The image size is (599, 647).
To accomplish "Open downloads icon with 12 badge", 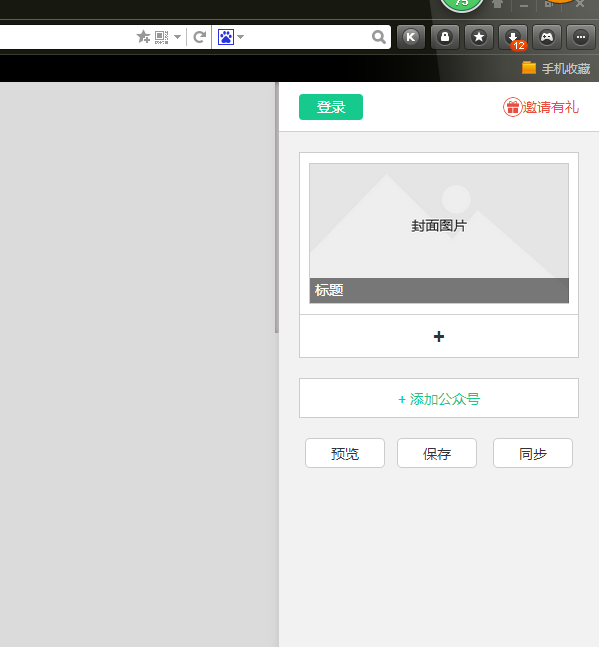I will 513,37.
